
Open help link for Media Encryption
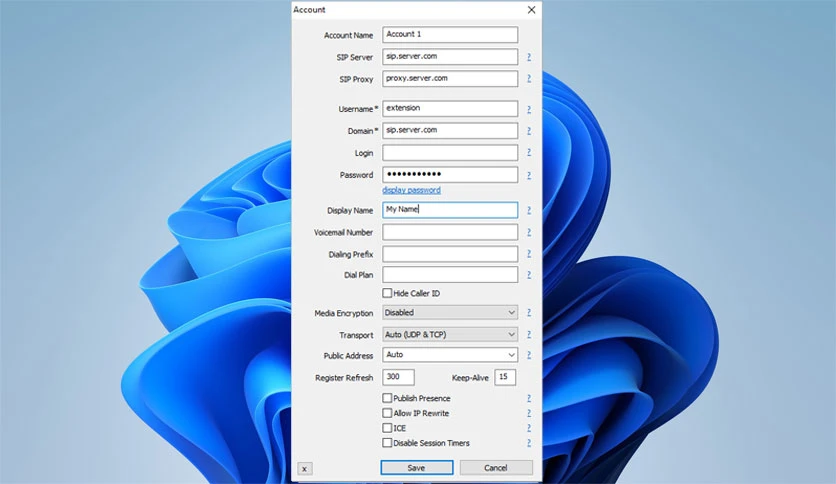pyautogui.click(x=529, y=313)
